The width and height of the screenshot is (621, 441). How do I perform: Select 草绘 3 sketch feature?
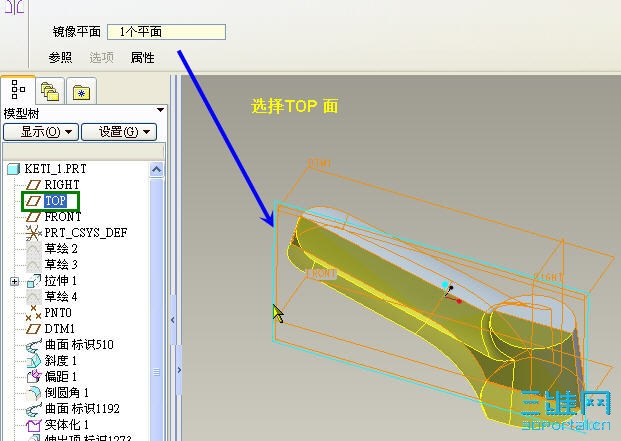(x=61, y=264)
